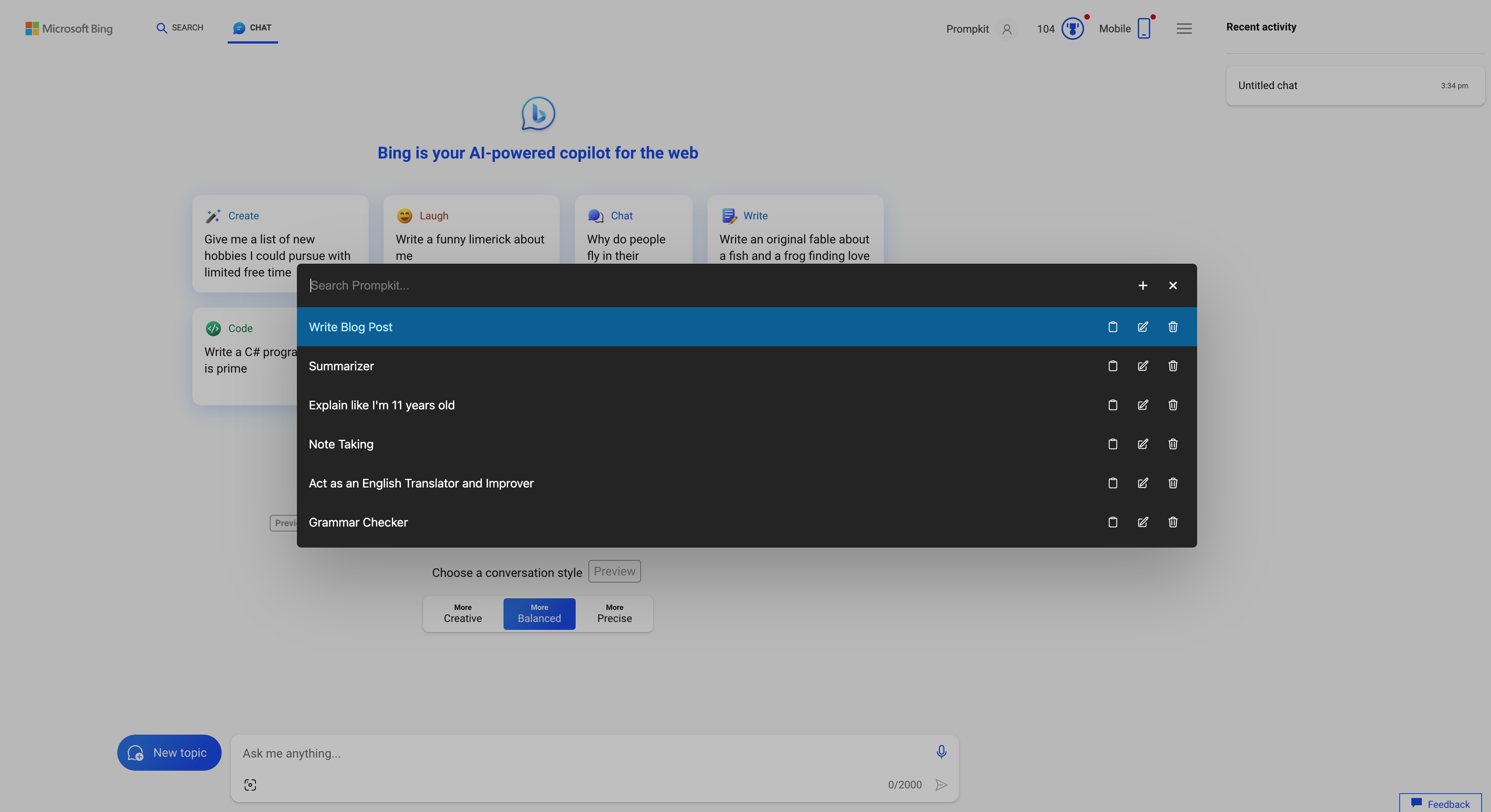
Task: Edit the Grammar Checker prompt
Action: coord(1143,522)
